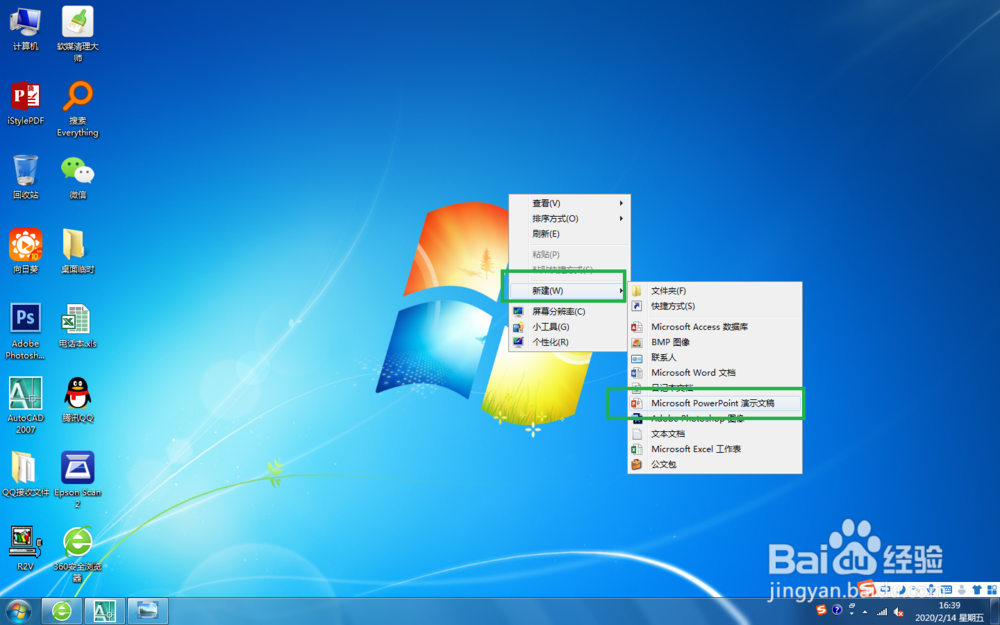Choose 刷新(E) in context menu
The height and width of the screenshot is (625, 1000).
click(x=569, y=233)
